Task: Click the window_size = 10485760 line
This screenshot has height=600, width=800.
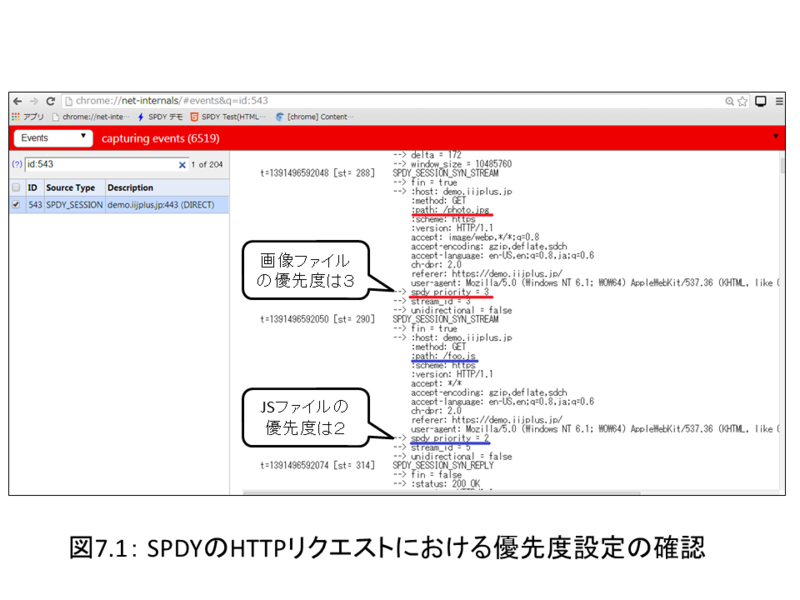Action: (x=461, y=164)
